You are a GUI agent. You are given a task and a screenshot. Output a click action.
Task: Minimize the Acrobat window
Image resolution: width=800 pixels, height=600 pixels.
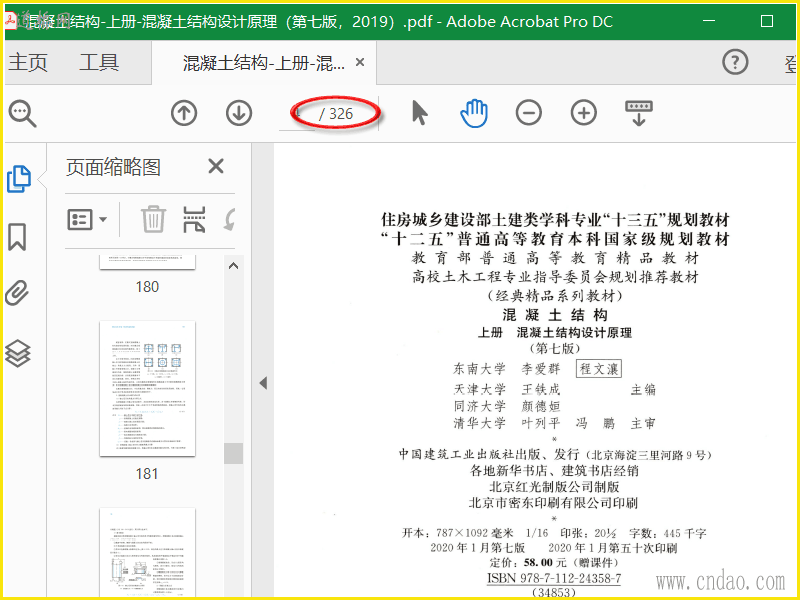pyautogui.click(x=709, y=21)
